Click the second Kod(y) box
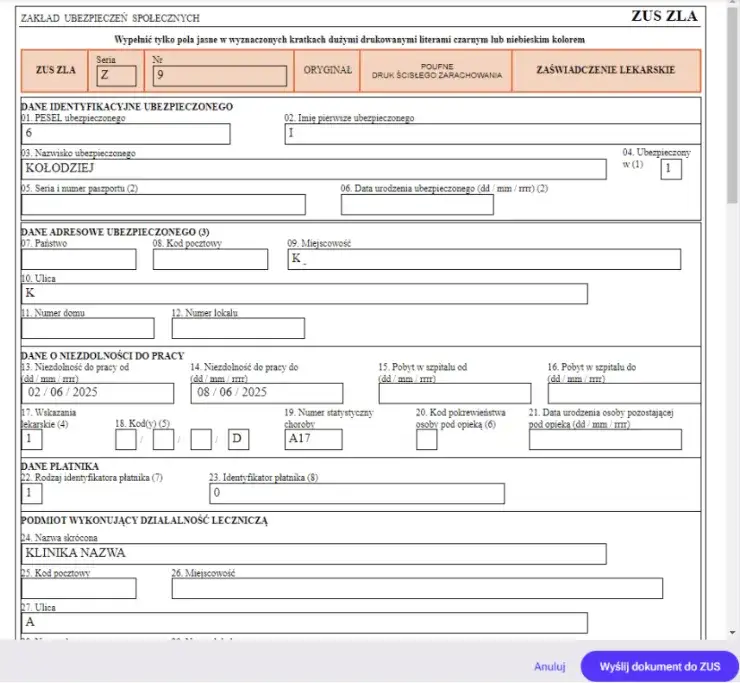 pos(163,439)
